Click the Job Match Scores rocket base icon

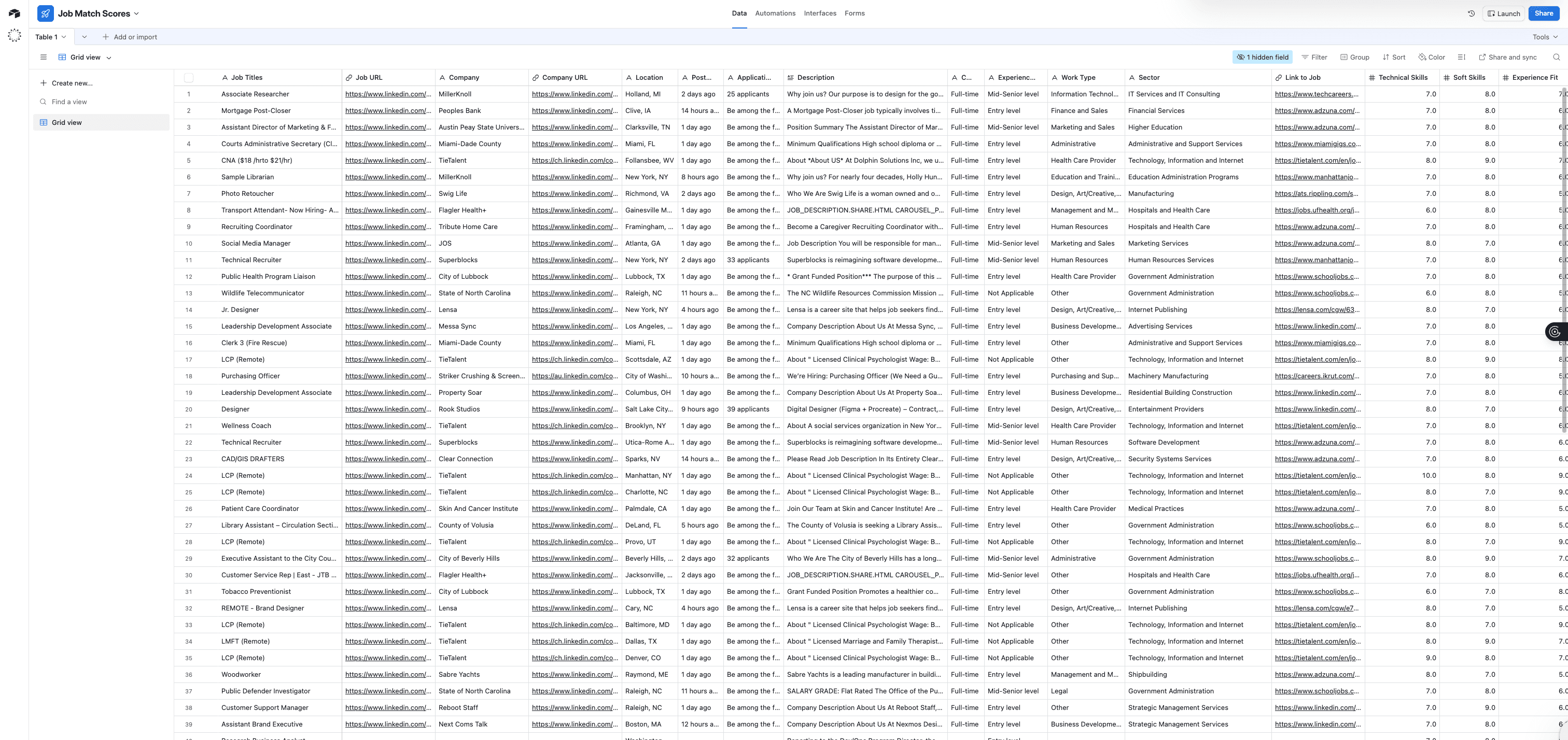[46, 13]
